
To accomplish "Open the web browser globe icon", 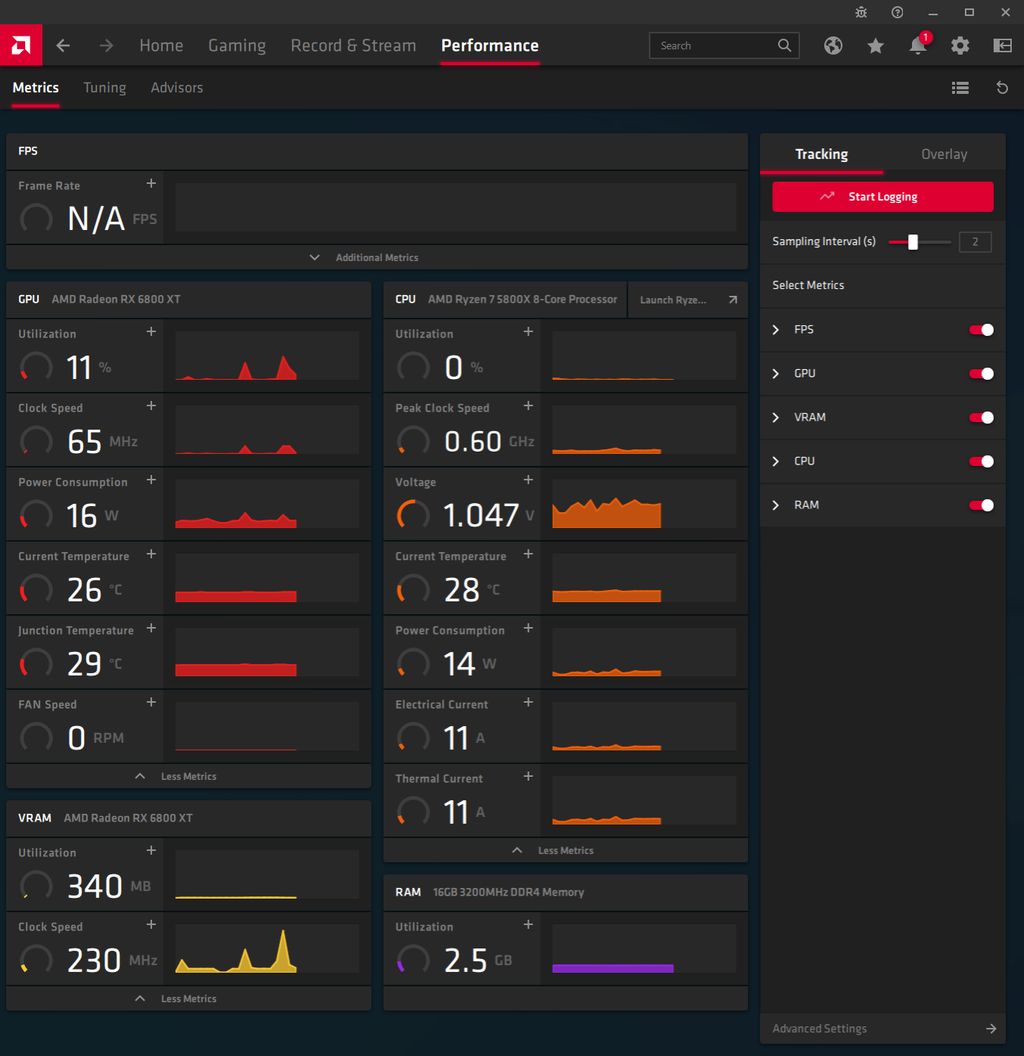I will 833,46.
